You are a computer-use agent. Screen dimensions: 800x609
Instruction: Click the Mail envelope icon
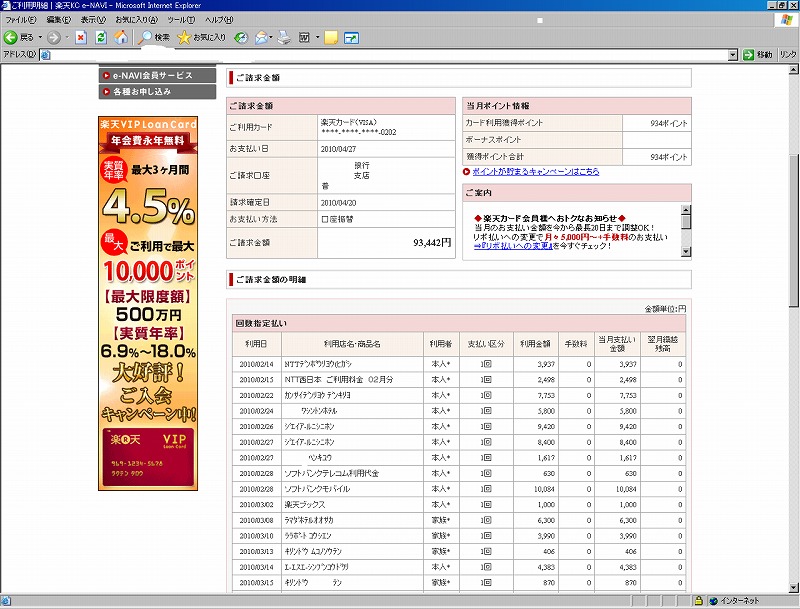[261, 37]
